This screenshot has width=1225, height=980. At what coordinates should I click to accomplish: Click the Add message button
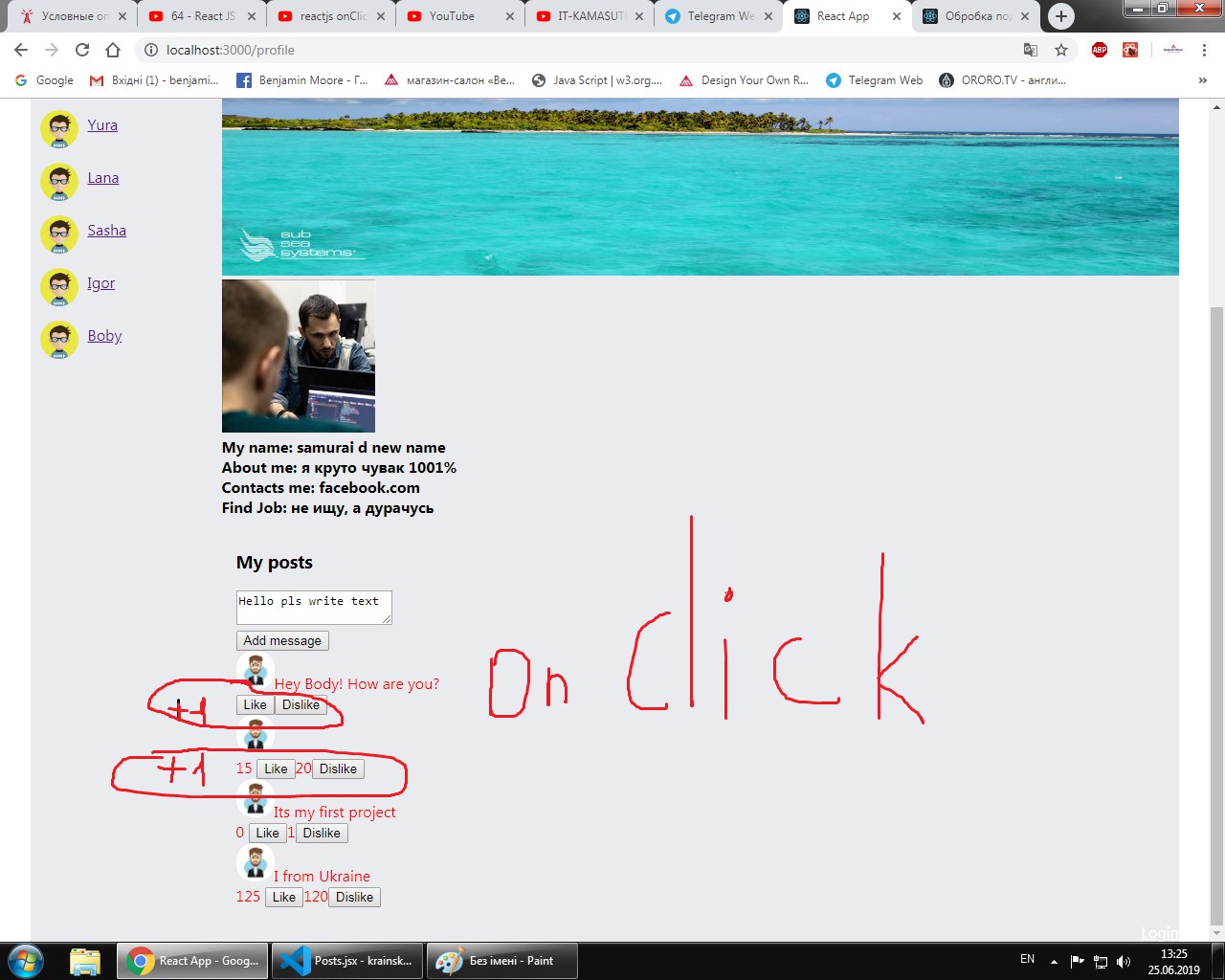coord(282,641)
